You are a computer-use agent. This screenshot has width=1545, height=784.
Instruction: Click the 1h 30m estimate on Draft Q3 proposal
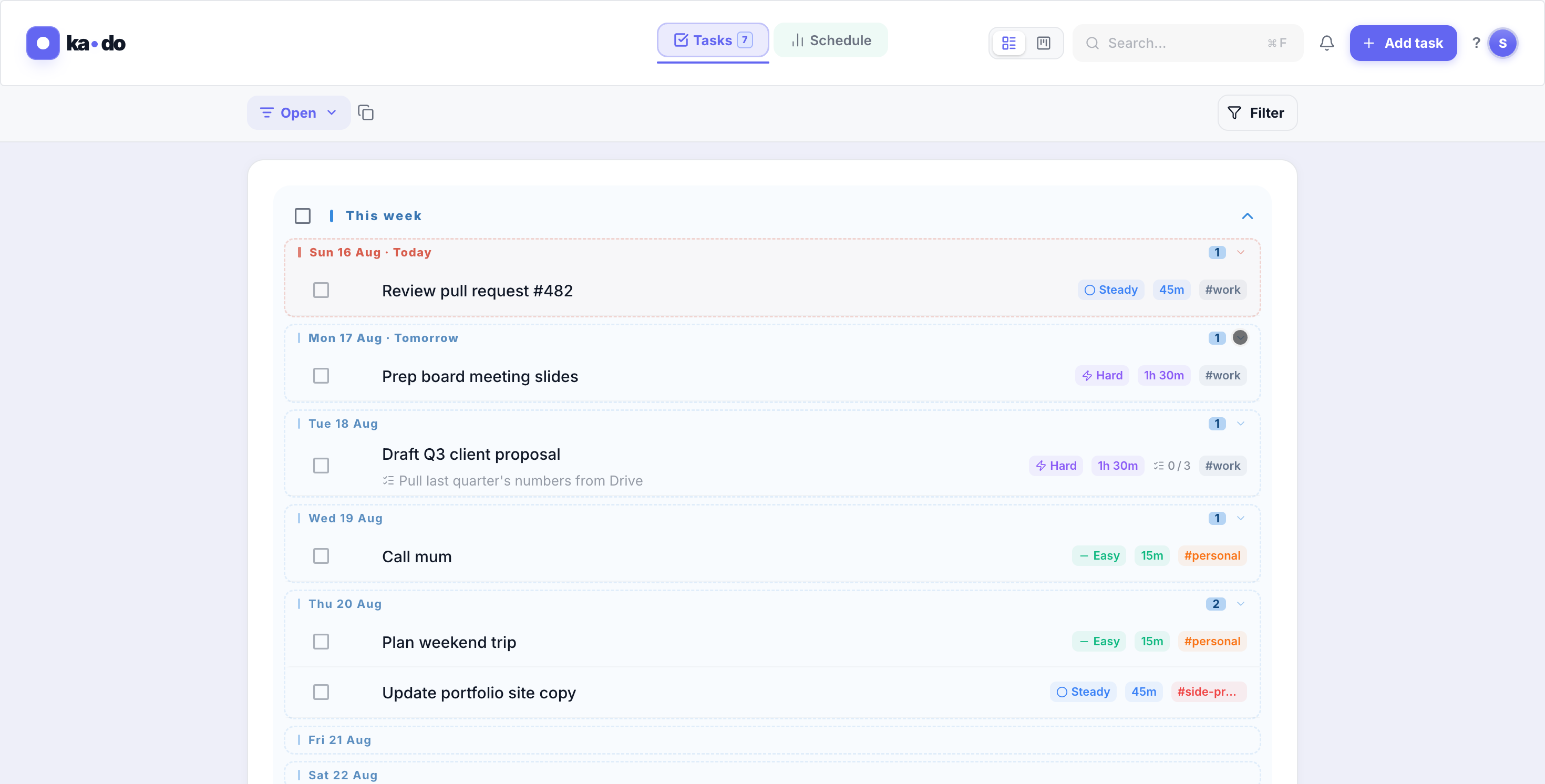[x=1118, y=466]
